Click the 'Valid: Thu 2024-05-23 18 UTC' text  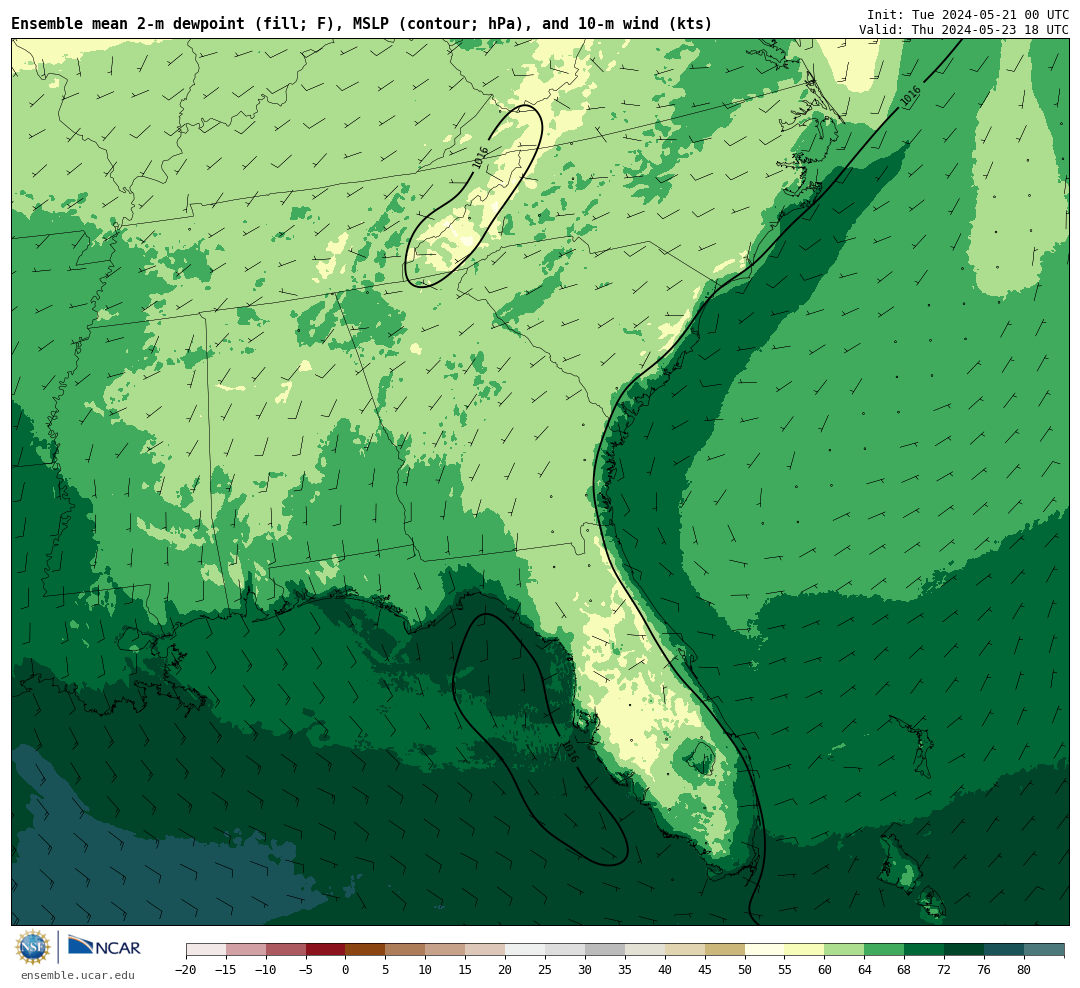tap(964, 30)
